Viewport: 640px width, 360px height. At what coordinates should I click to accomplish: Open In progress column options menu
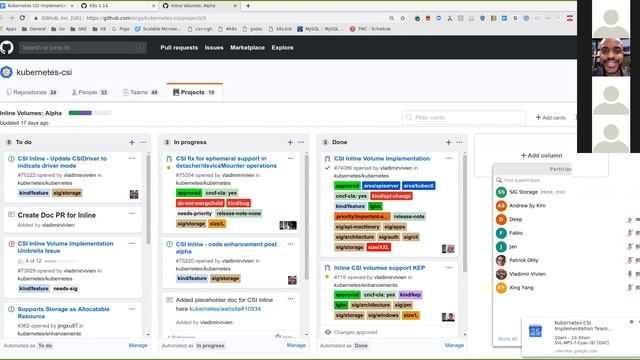301,142
